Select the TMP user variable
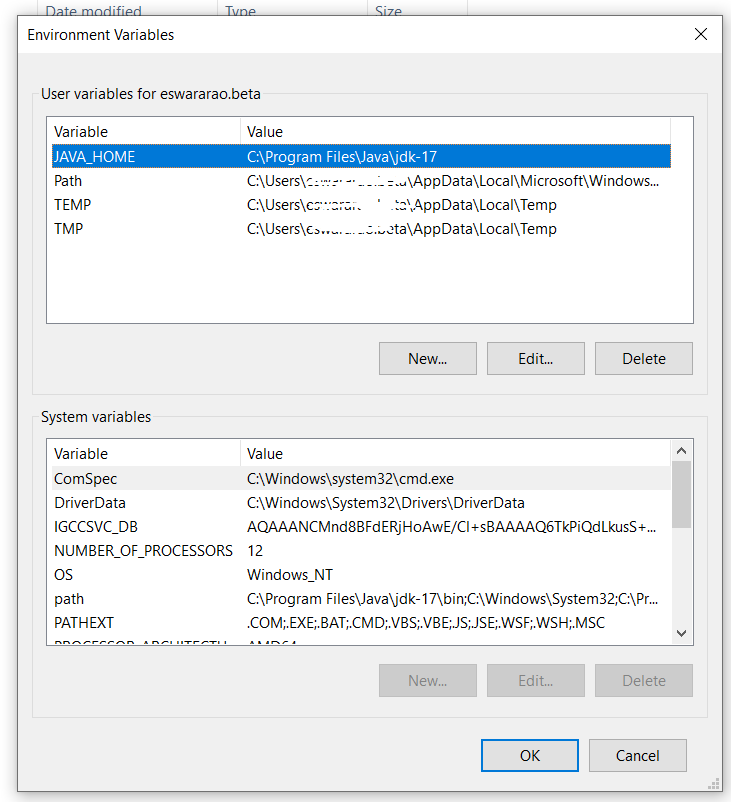The height and width of the screenshot is (802, 731). (x=69, y=229)
